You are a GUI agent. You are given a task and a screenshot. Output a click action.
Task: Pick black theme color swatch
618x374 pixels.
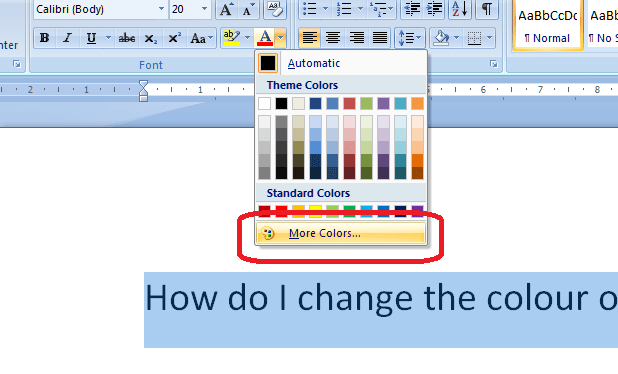(x=281, y=104)
